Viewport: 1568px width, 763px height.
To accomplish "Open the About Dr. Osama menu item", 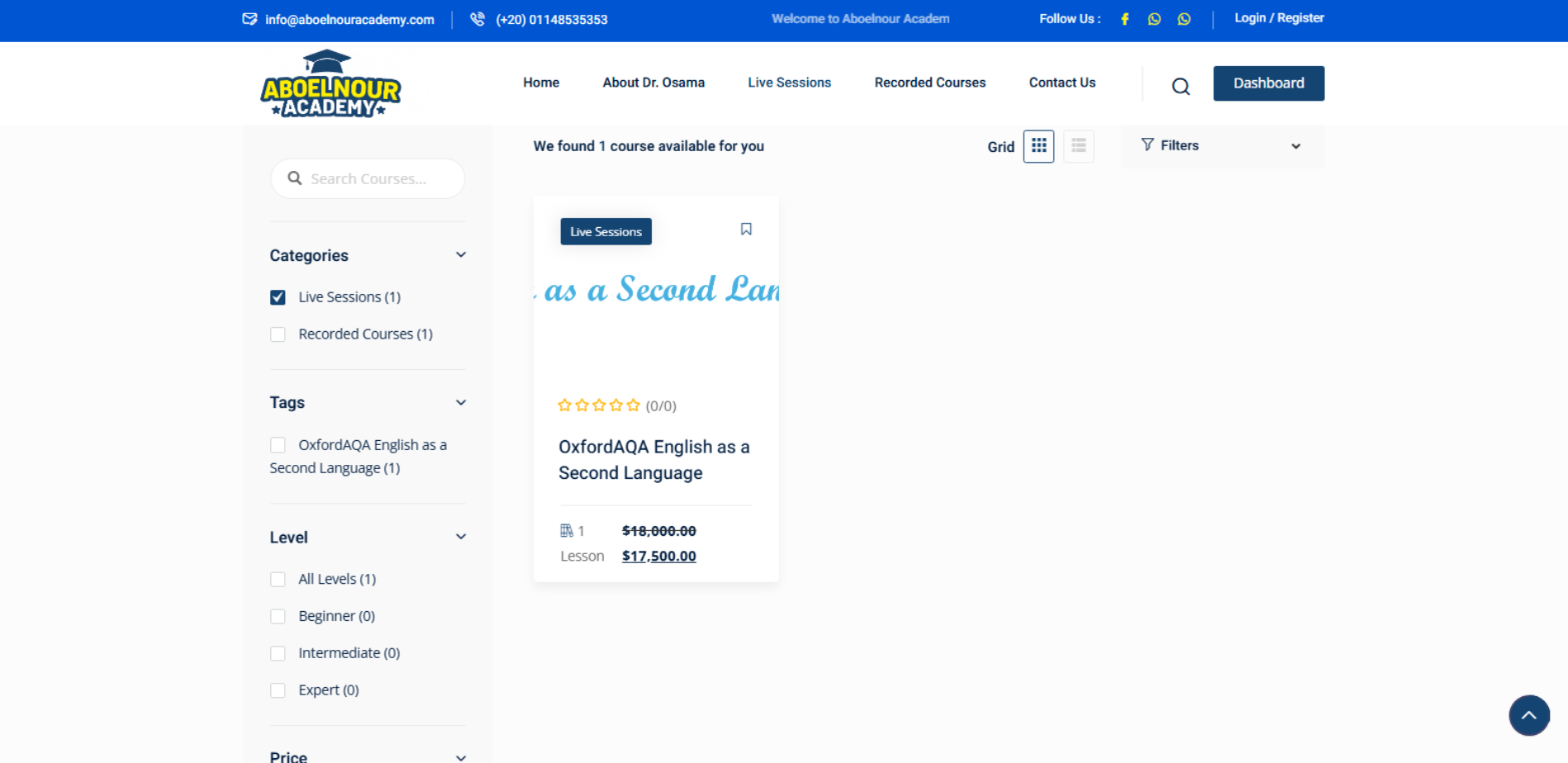I will 653,83.
